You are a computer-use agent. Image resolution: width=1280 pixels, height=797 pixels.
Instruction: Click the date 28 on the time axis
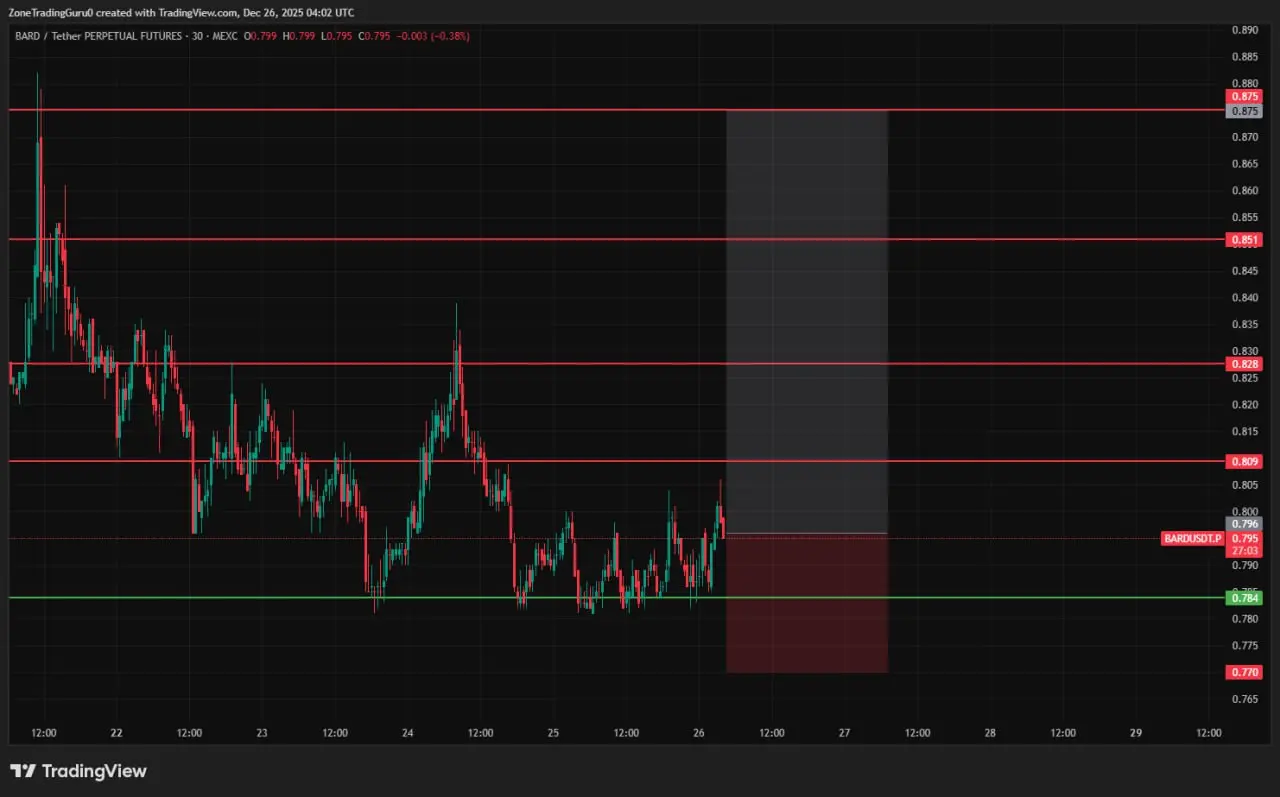(x=990, y=733)
